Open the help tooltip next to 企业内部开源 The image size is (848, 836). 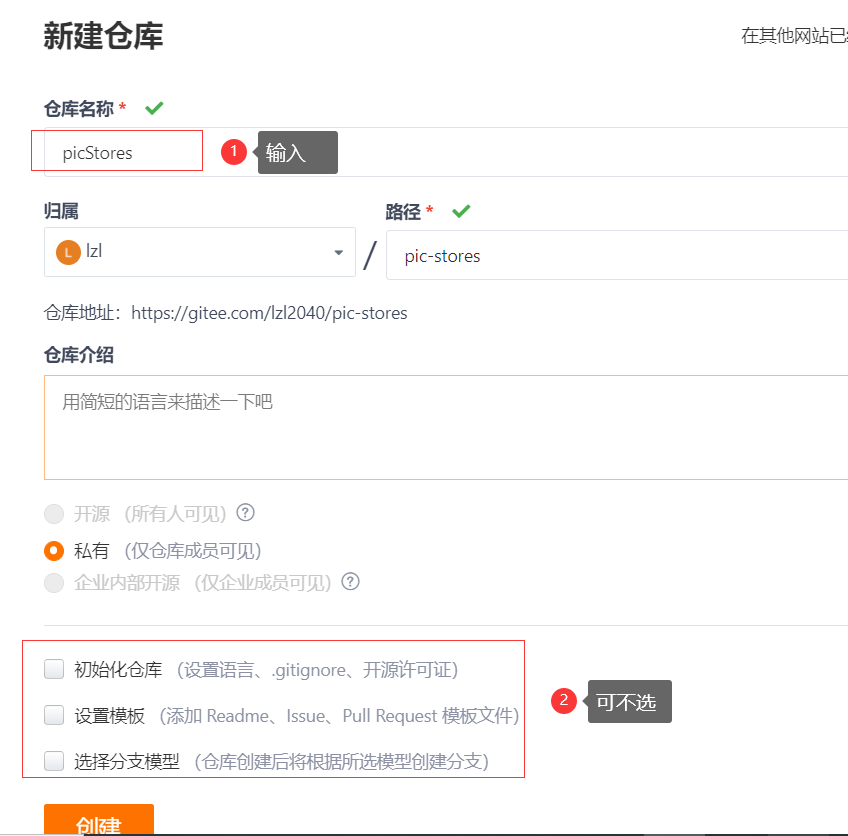tap(350, 582)
